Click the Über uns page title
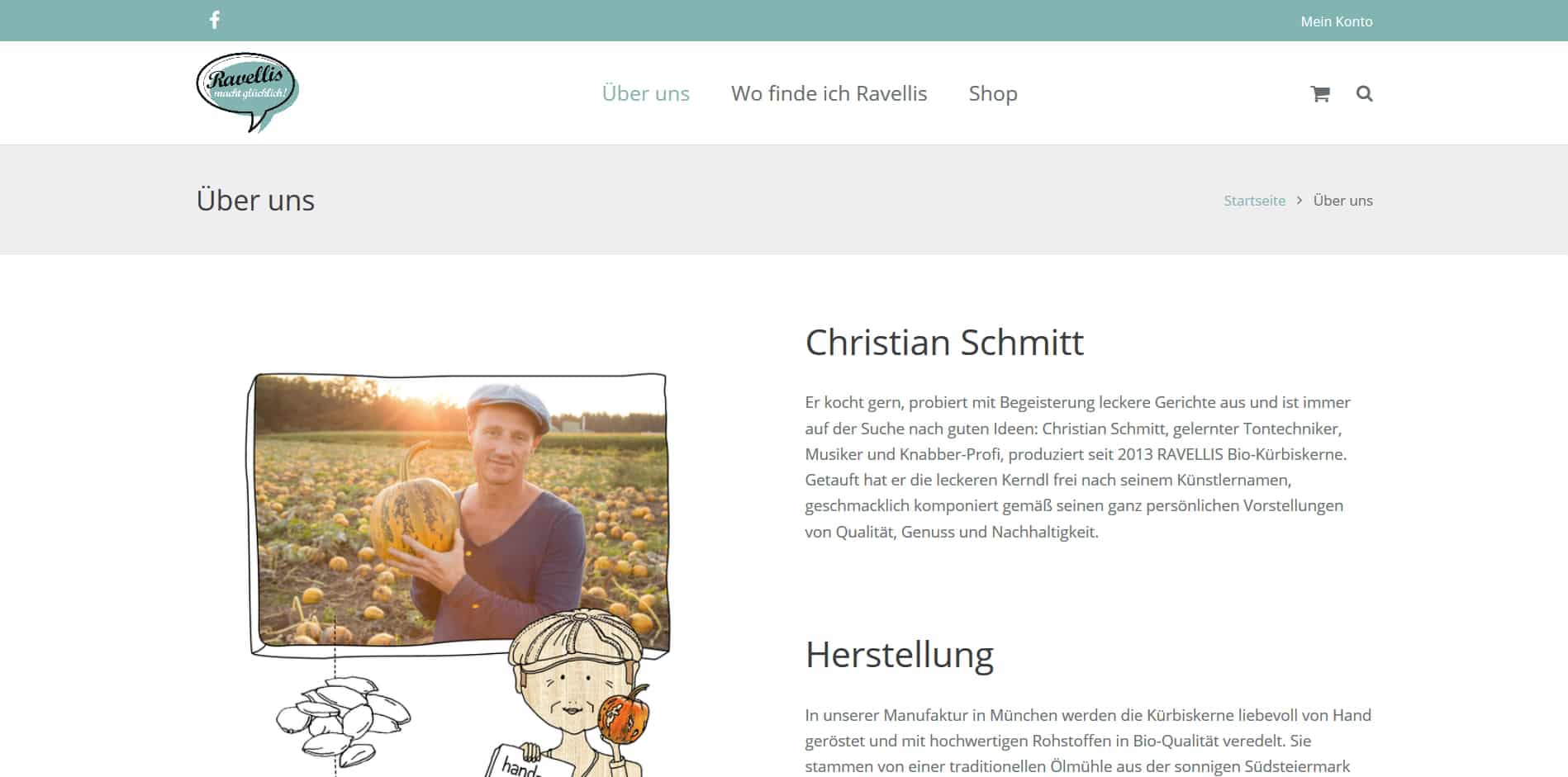Screen dimensions: 1568x777 (x=255, y=200)
